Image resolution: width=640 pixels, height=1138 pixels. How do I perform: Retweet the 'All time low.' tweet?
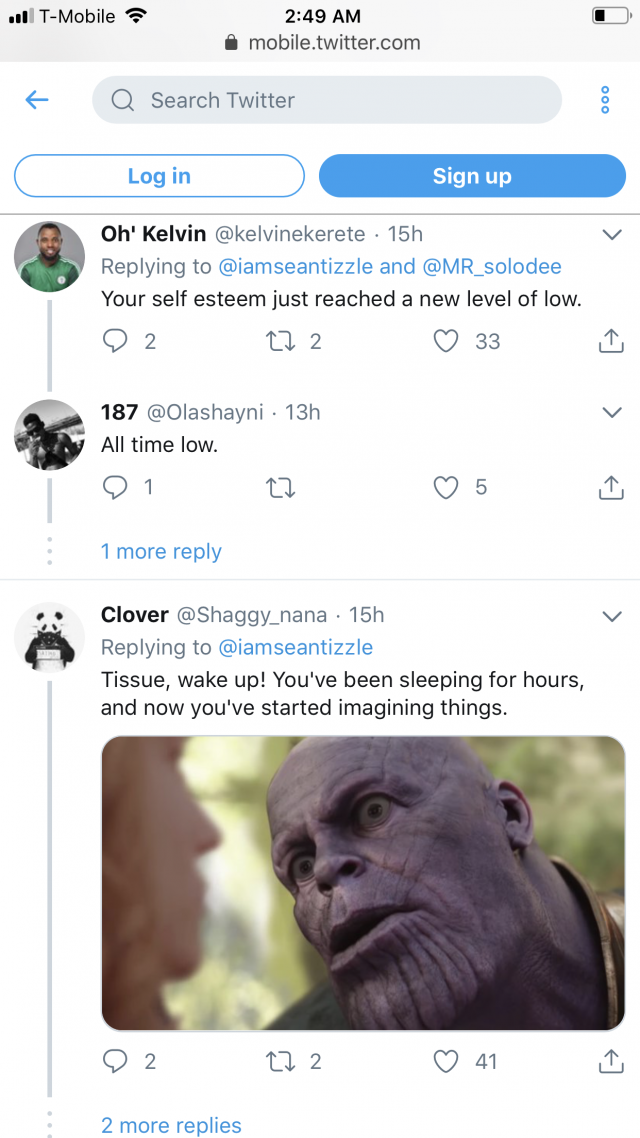tap(280, 487)
